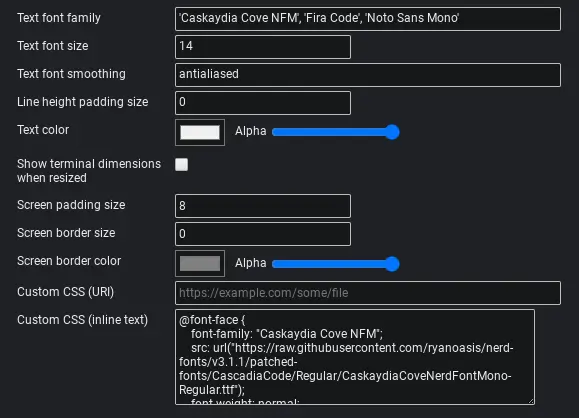The image size is (579, 418).
Task: Click the '@font-face {' line in CSS
Action: click(212, 320)
